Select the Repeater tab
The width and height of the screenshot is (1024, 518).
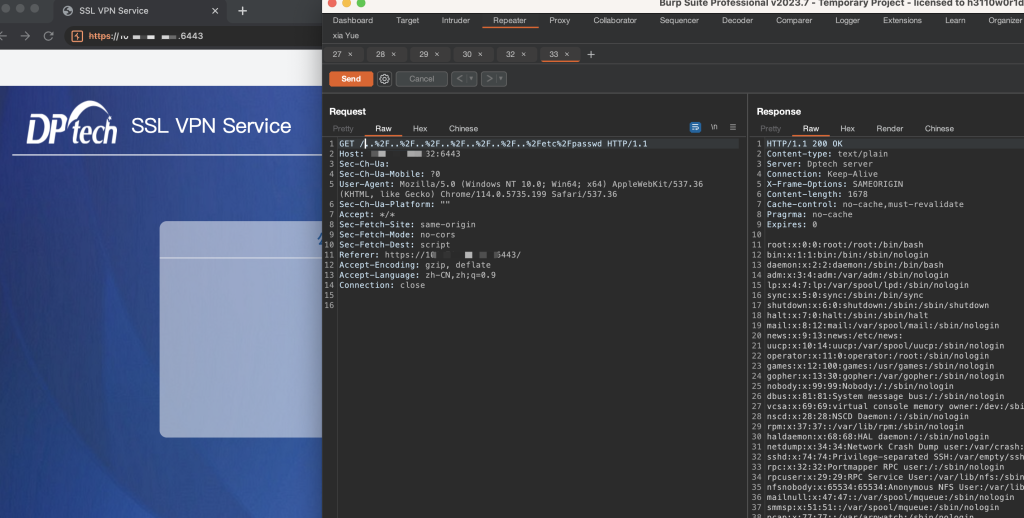click(x=510, y=21)
